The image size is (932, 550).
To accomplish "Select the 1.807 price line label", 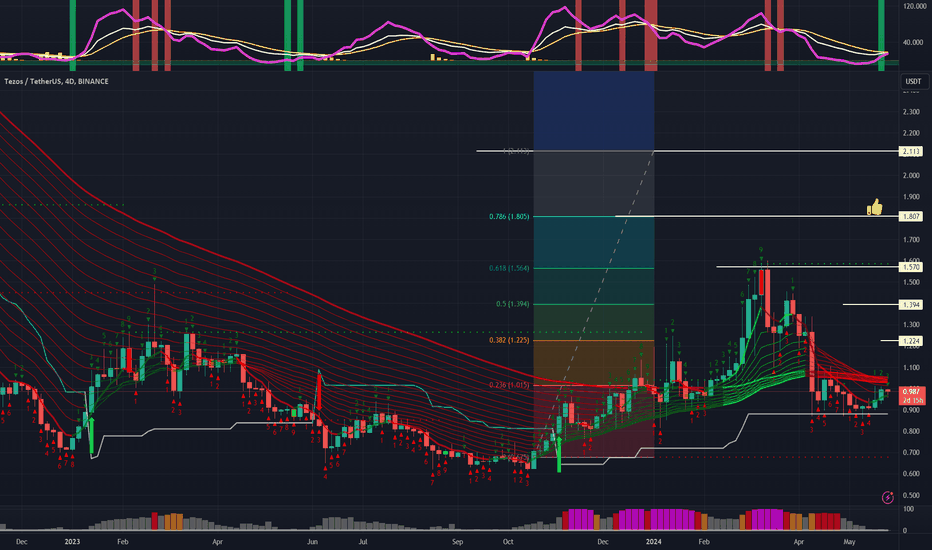I will pyautogui.click(x=911, y=216).
